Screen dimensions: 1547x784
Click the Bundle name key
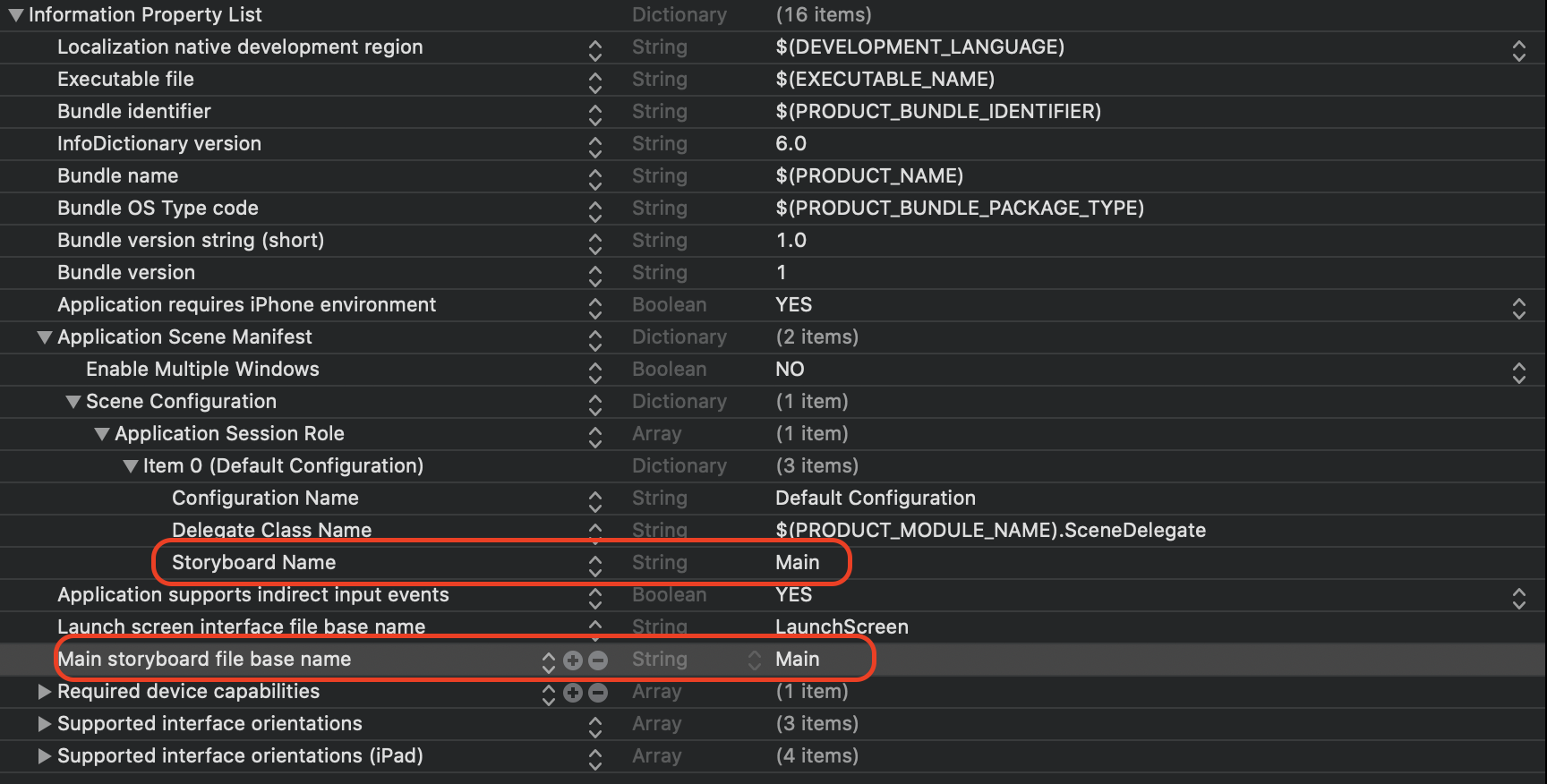[x=117, y=176]
